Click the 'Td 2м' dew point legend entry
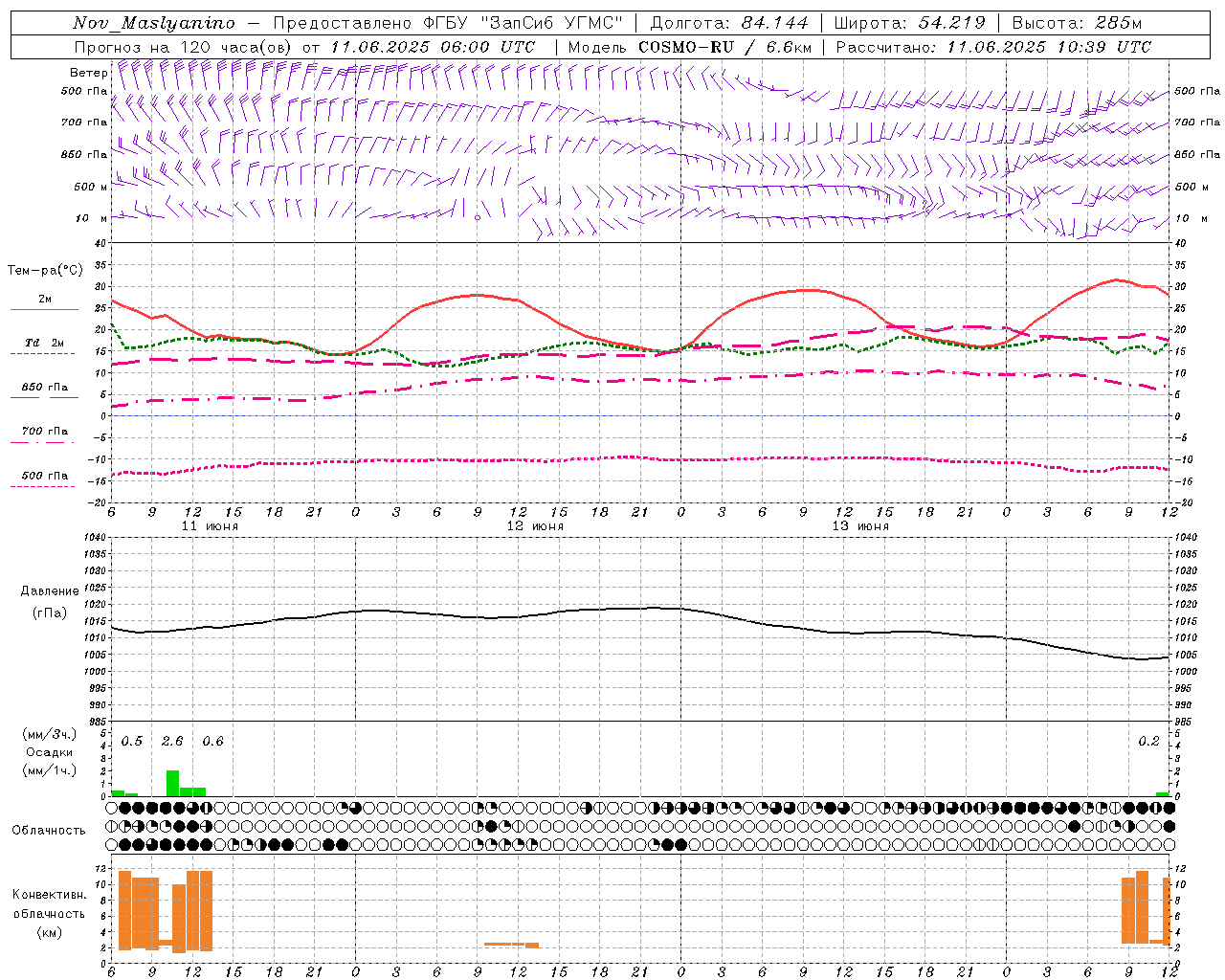Viewport: 1225px width, 980px height. coord(45,343)
